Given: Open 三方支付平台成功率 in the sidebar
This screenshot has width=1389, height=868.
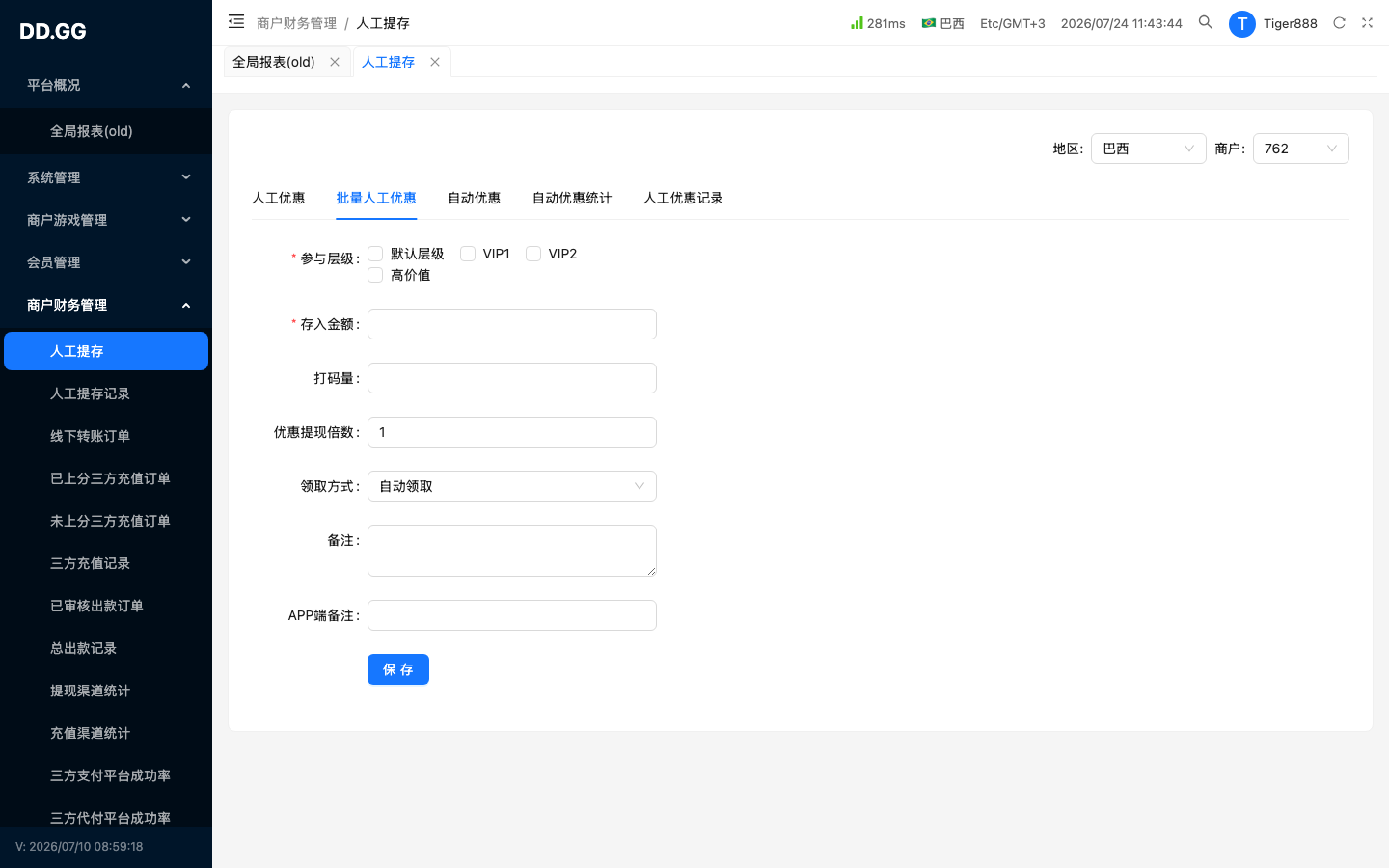Looking at the screenshot, I should pyautogui.click(x=106, y=775).
